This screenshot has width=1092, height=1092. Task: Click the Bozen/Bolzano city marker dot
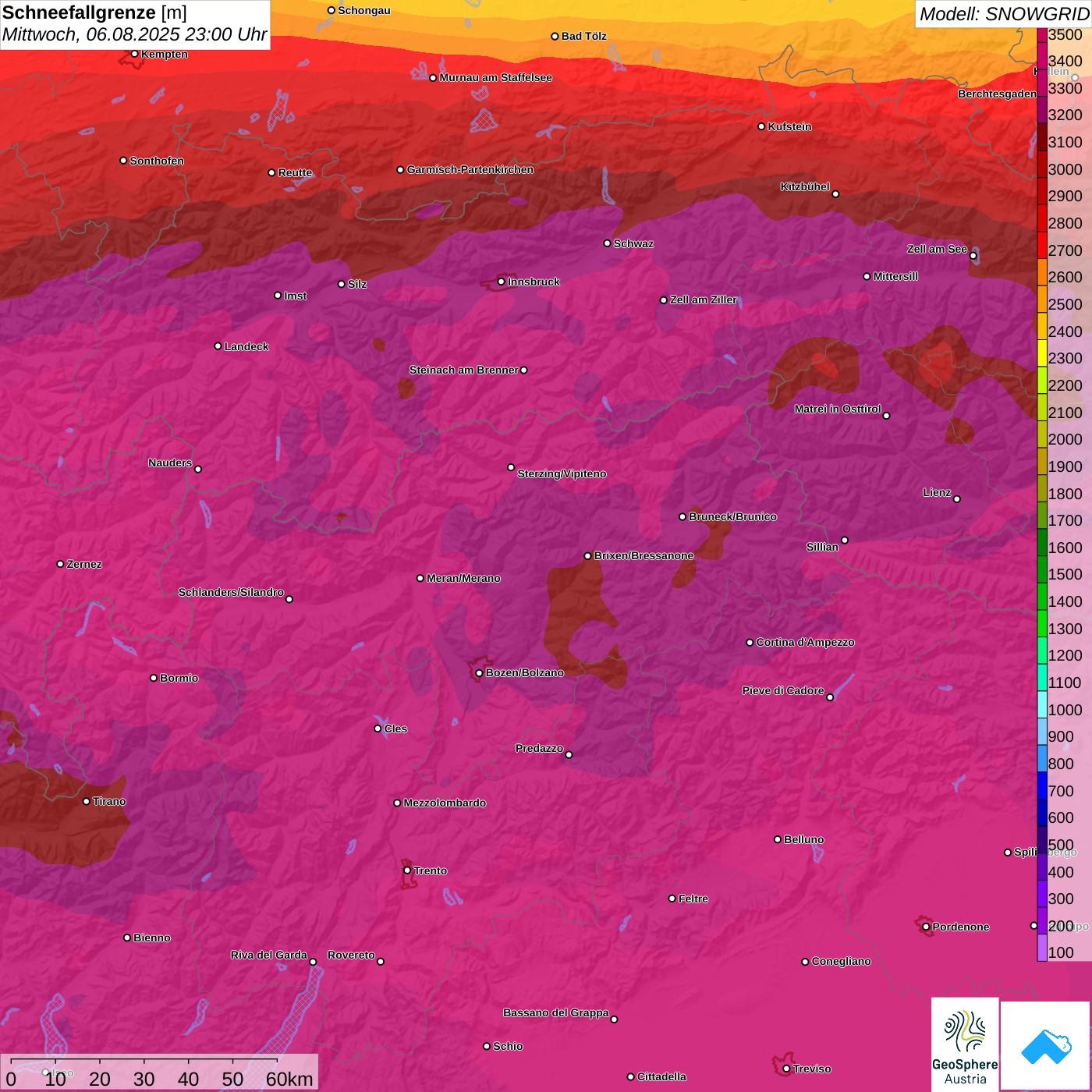(480, 672)
